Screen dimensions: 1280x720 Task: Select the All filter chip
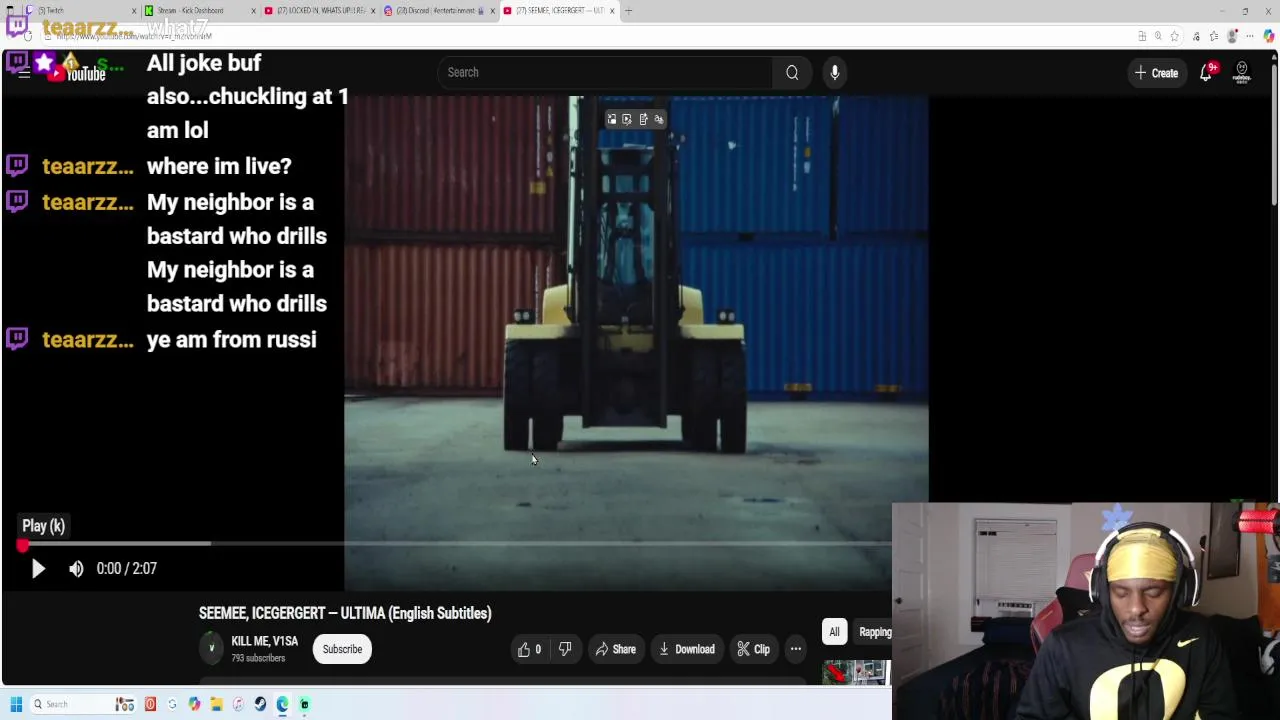tap(834, 631)
